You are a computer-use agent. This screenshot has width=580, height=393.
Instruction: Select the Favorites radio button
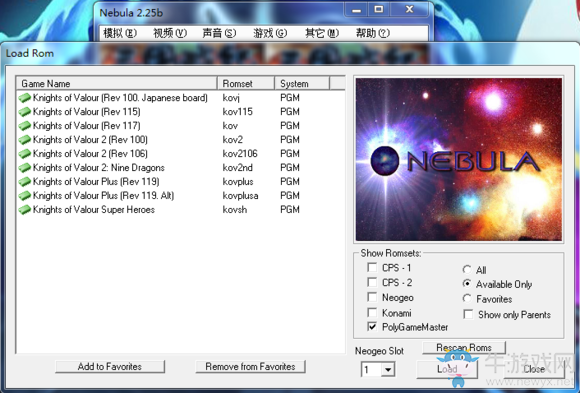[x=467, y=298]
